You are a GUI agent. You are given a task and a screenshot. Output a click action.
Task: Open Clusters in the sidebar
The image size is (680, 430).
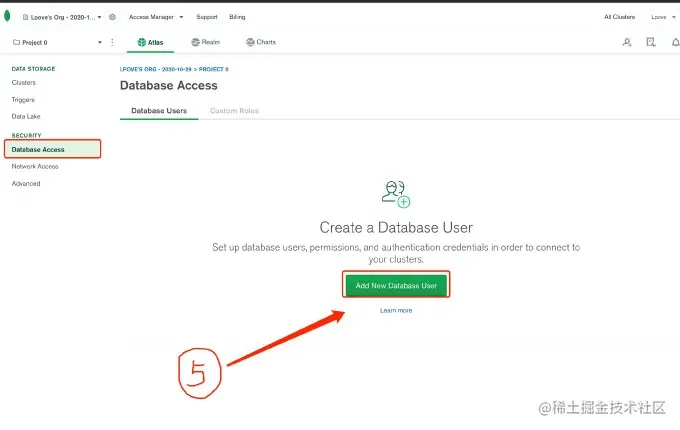pos(24,82)
